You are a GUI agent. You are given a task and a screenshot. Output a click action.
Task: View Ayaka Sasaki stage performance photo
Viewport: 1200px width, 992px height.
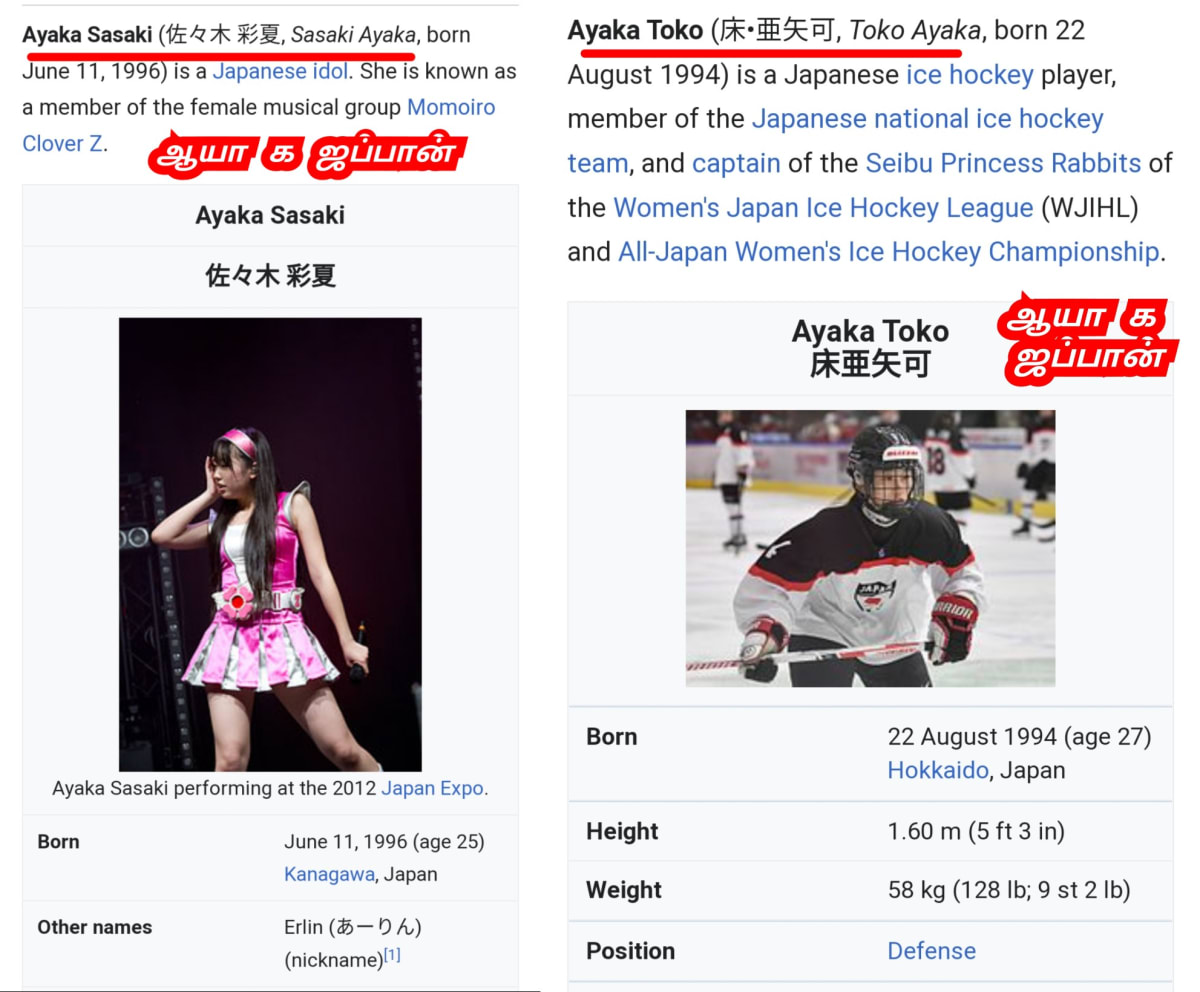pyautogui.click(x=270, y=544)
